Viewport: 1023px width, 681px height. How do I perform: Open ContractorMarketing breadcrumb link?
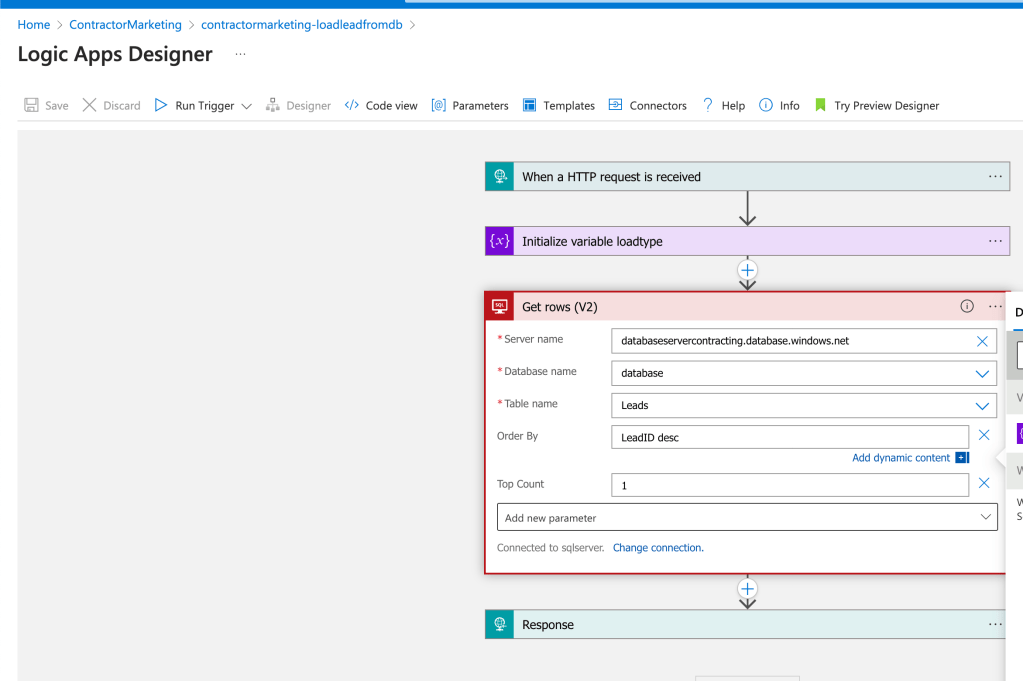click(125, 25)
